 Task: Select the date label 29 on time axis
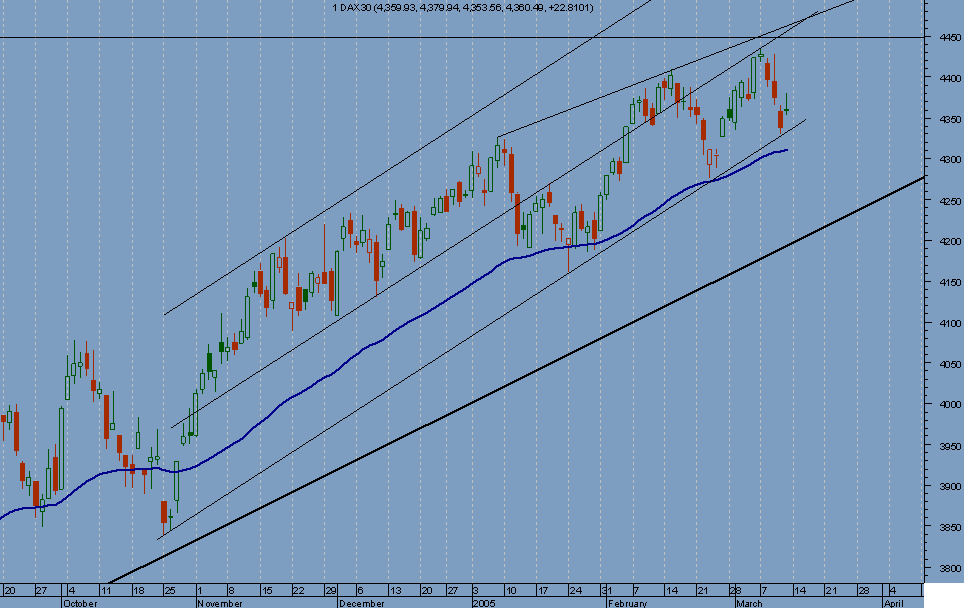click(x=331, y=591)
